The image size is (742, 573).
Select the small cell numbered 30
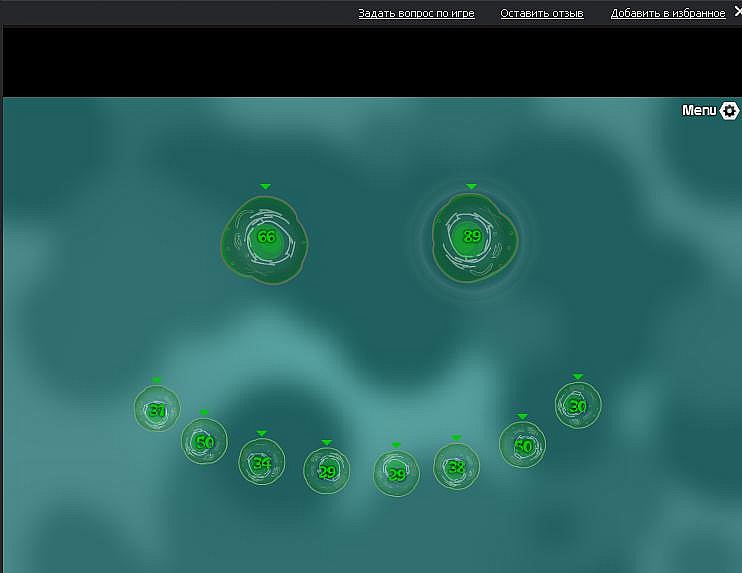[x=578, y=405]
